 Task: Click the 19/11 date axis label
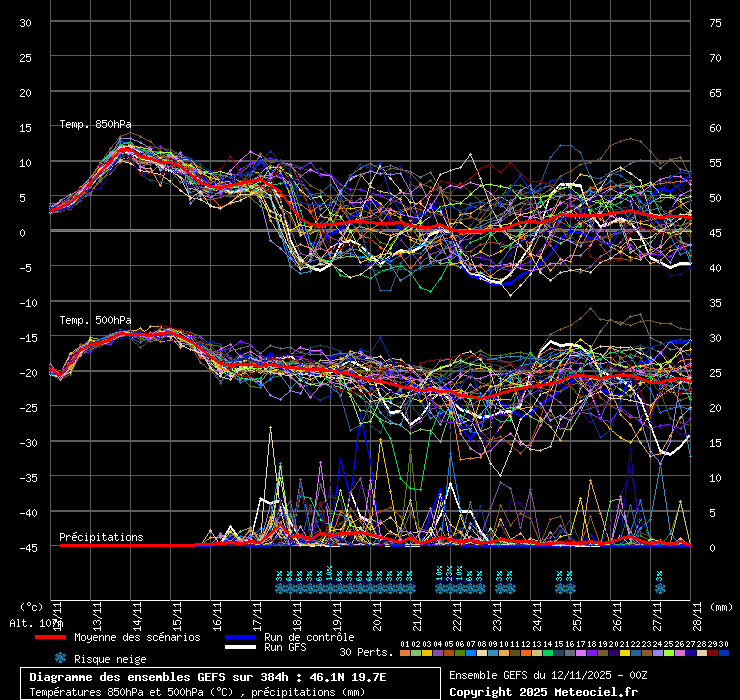(337, 616)
